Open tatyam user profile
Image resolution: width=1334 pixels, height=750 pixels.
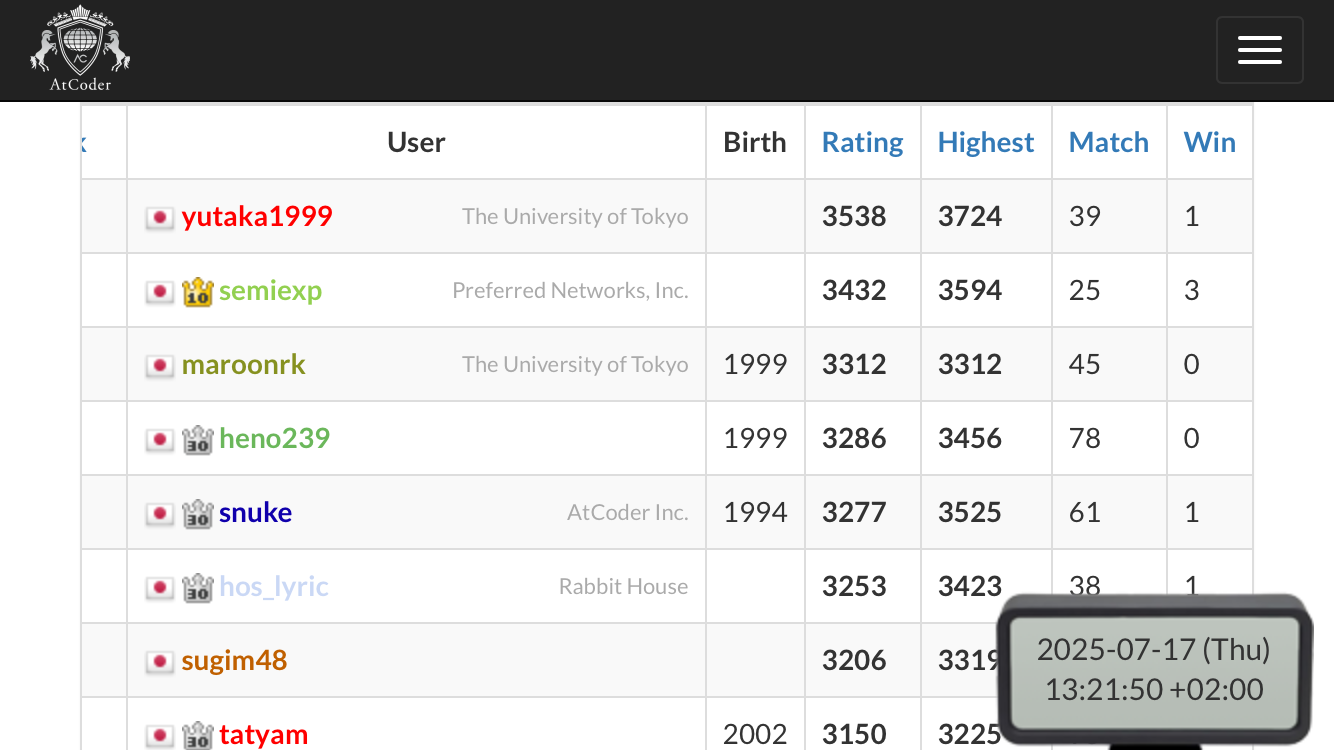263,734
